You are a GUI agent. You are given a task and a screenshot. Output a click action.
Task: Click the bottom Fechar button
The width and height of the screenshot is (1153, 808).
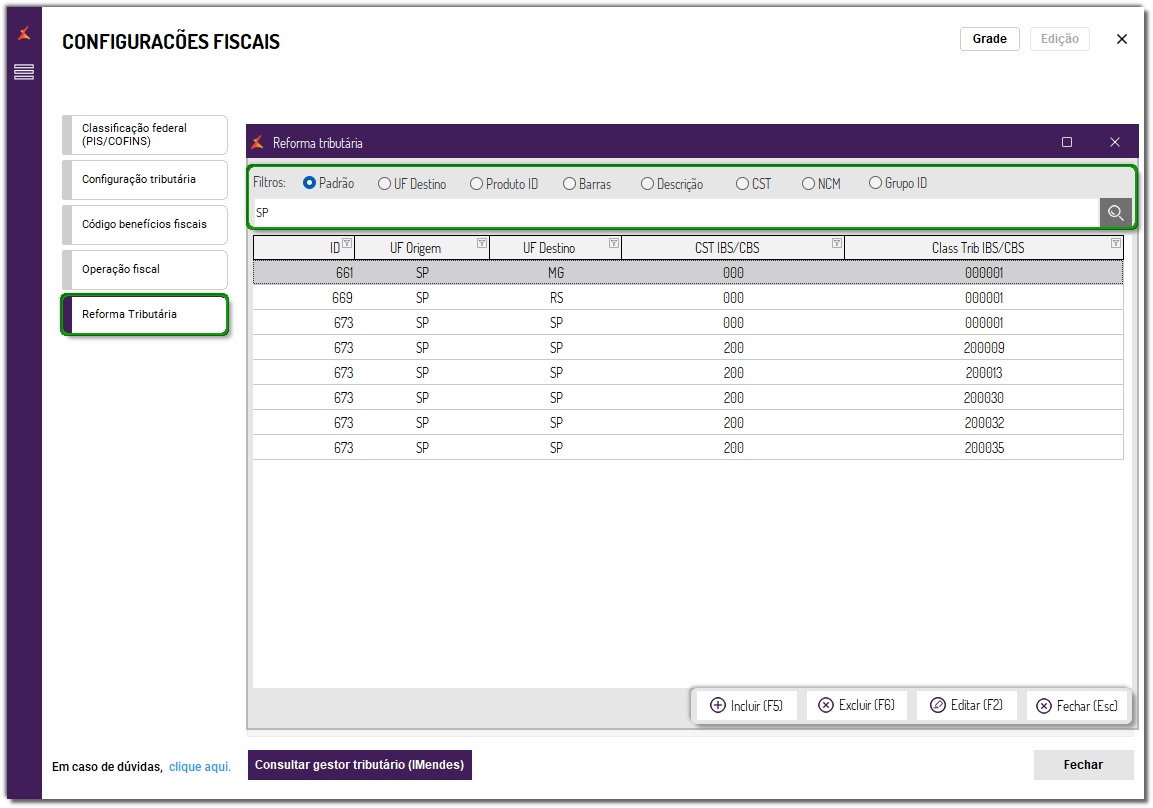(x=1083, y=765)
